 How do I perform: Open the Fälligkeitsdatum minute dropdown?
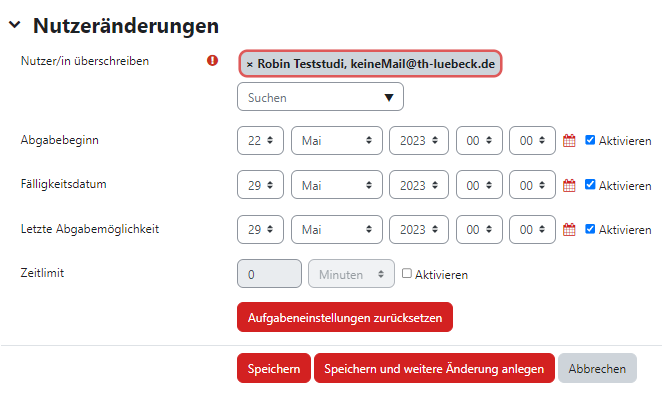[x=532, y=185]
